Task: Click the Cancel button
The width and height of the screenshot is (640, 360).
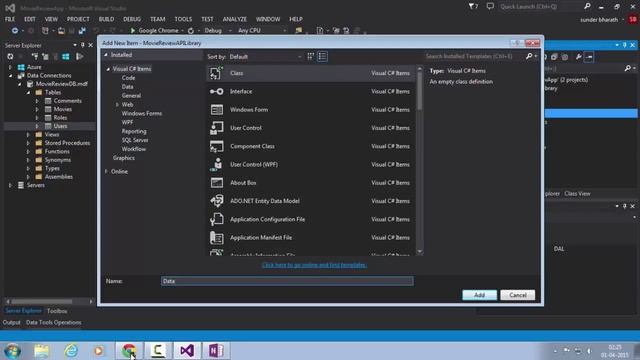Action: 518,295
